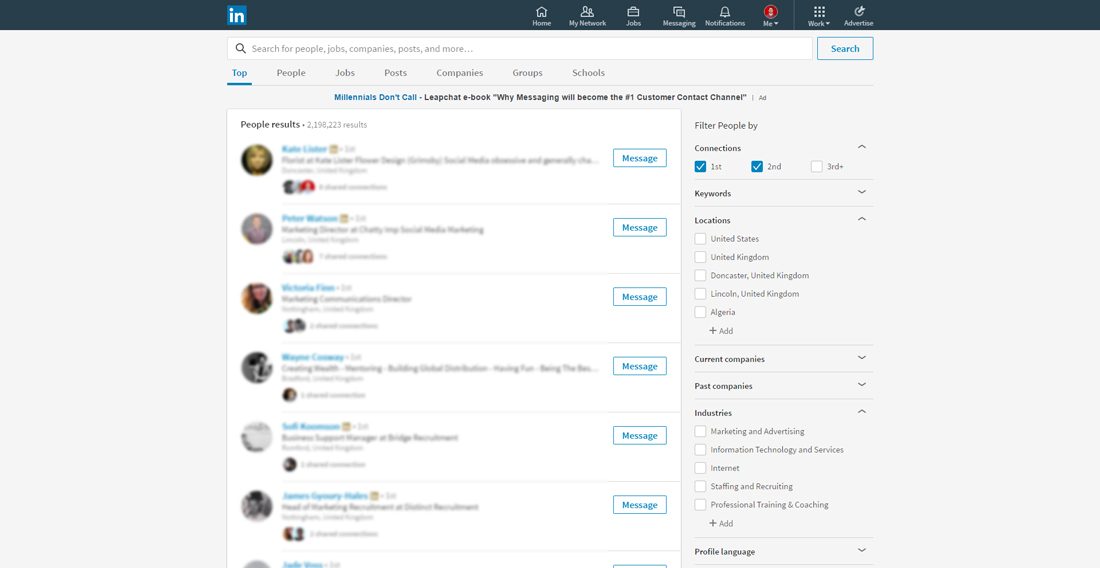Message James Gyoury-Hales
The image size is (1100, 568).
pos(640,505)
